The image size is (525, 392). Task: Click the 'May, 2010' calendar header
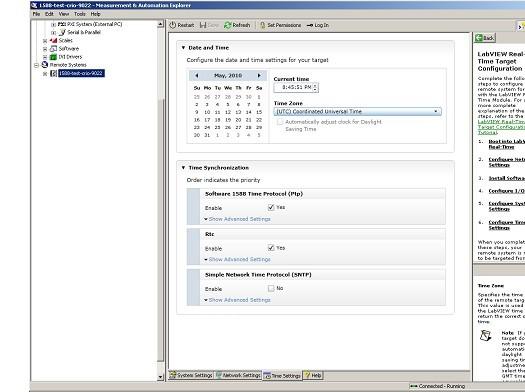click(x=228, y=76)
